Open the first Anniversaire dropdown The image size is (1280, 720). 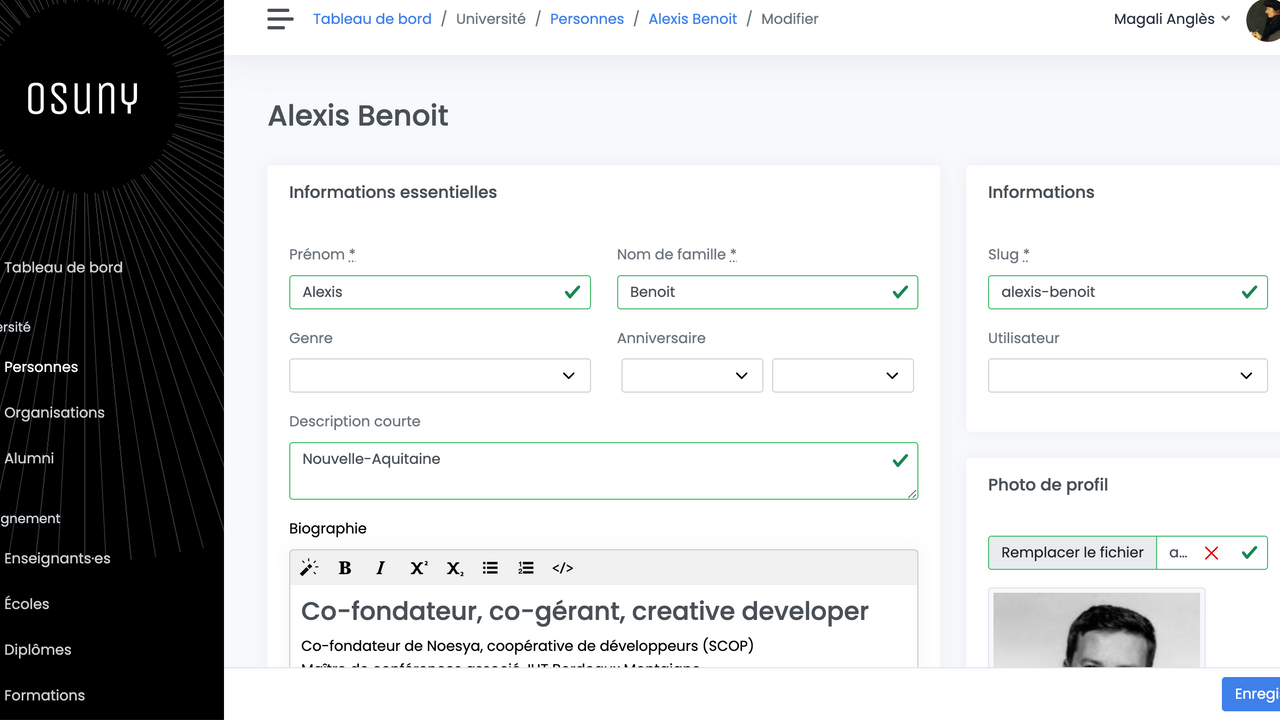click(692, 376)
